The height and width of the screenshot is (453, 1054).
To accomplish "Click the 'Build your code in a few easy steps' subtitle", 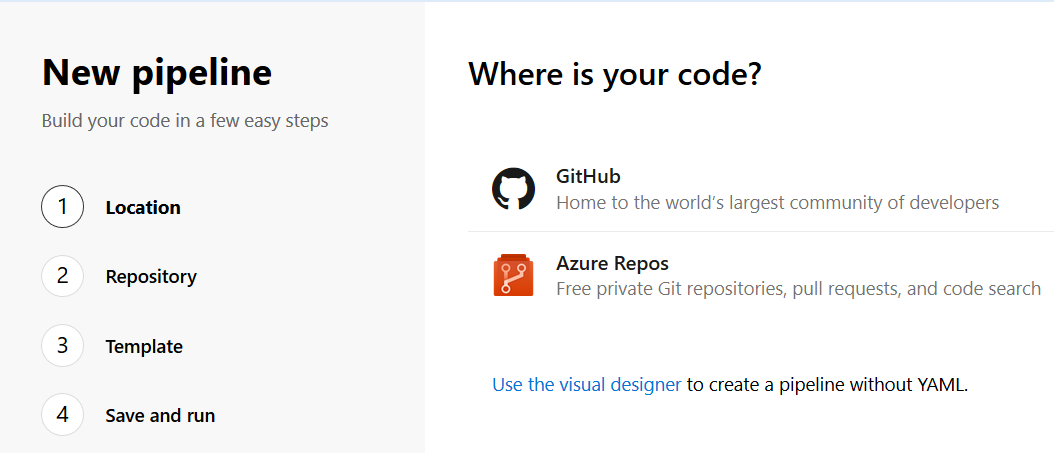I will [185, 121].
